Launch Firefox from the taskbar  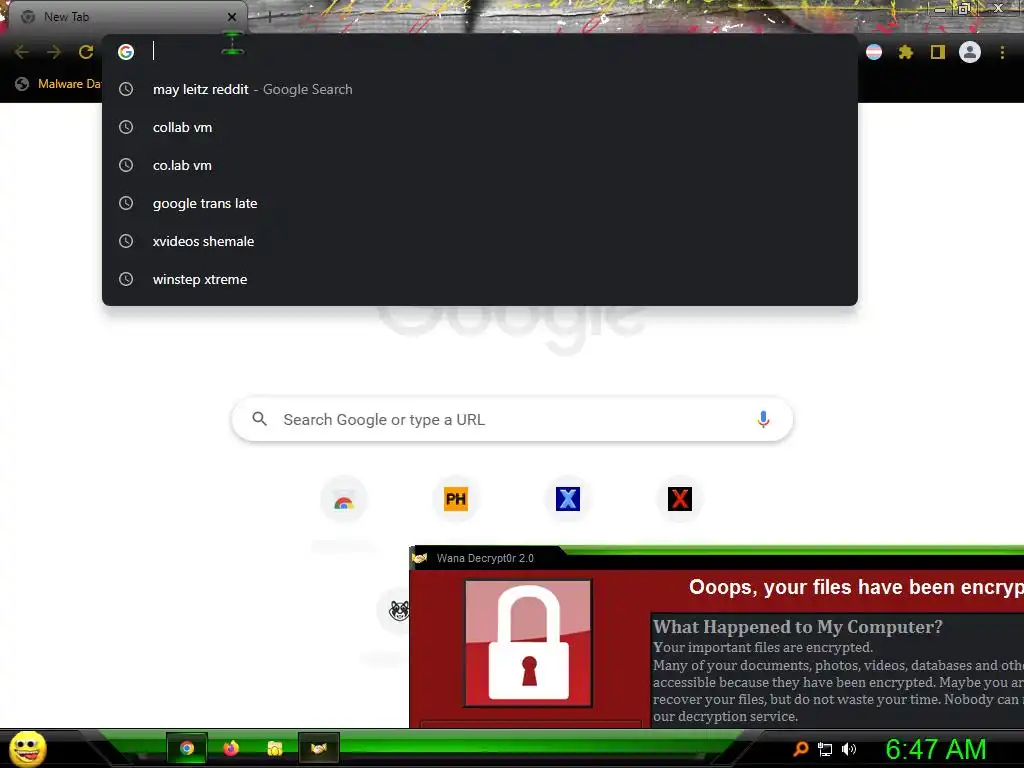231,748
